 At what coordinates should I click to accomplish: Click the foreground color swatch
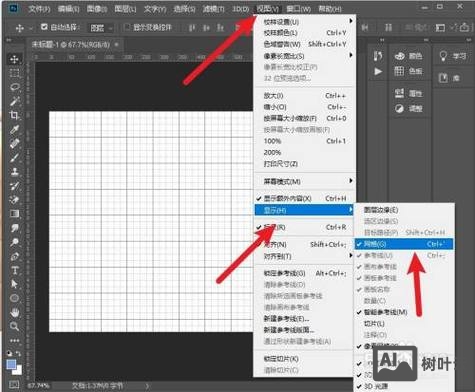12,365
